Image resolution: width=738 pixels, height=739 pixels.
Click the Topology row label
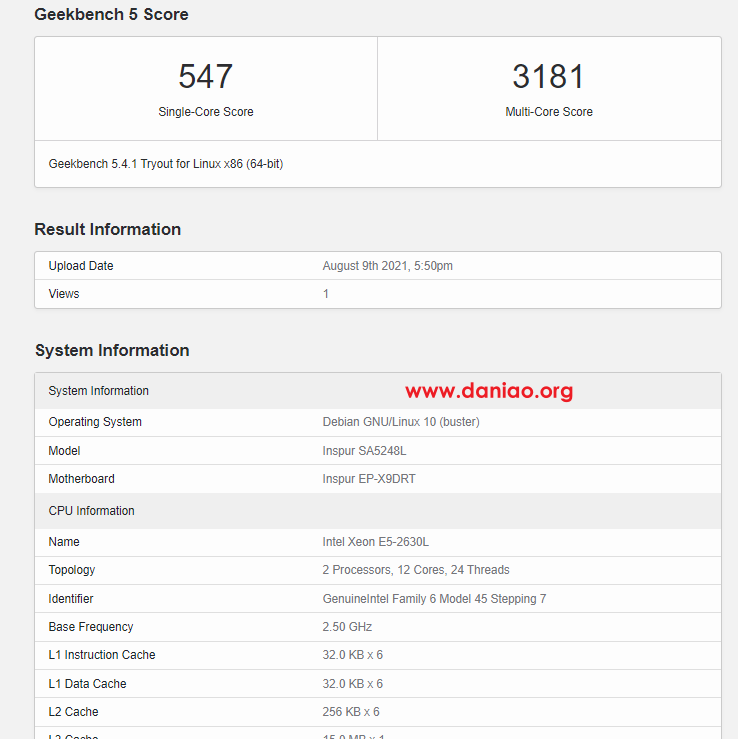pos(72,570)
